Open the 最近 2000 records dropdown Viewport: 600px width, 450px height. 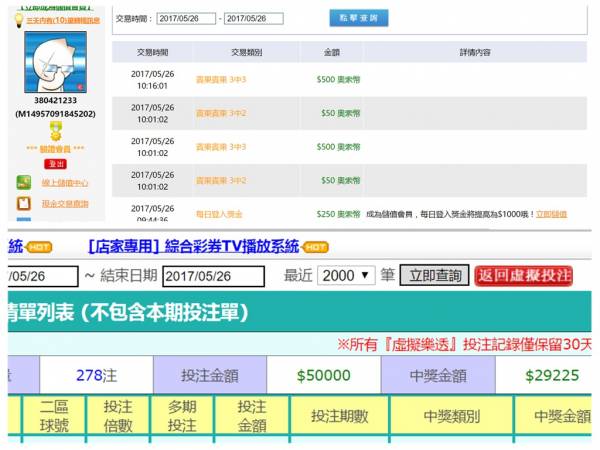tap(346, 275)
